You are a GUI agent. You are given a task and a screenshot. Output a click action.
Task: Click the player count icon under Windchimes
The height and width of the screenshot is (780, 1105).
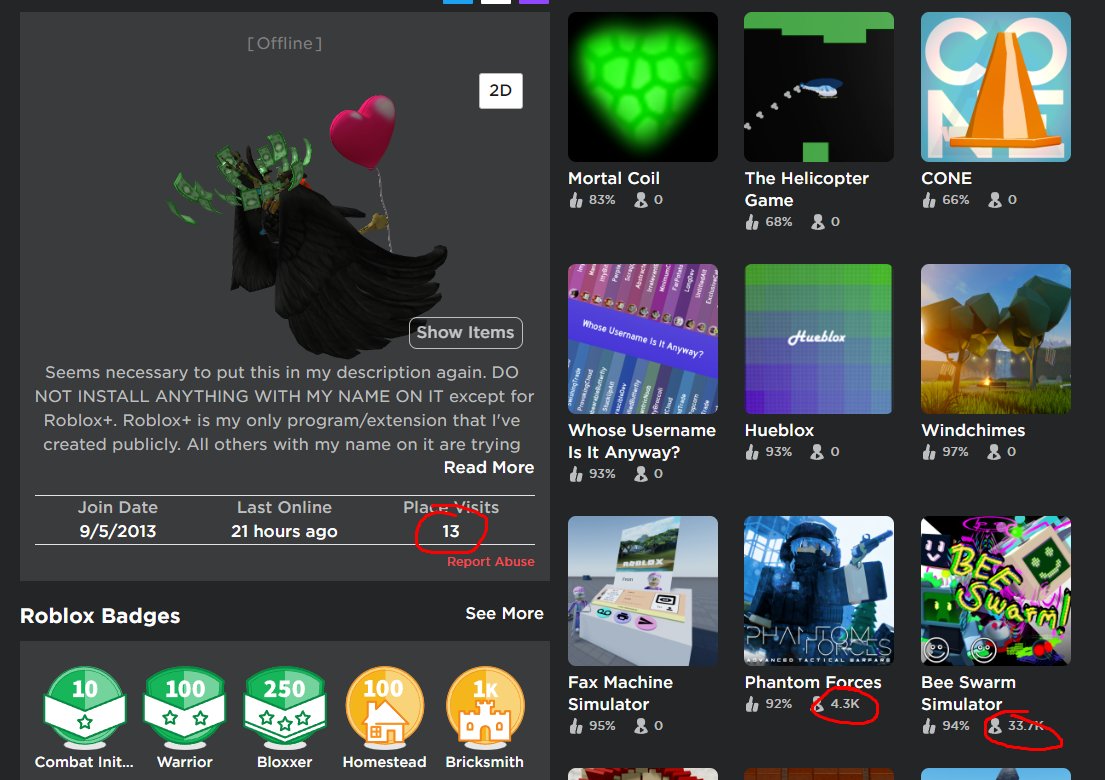pos(994,452)
